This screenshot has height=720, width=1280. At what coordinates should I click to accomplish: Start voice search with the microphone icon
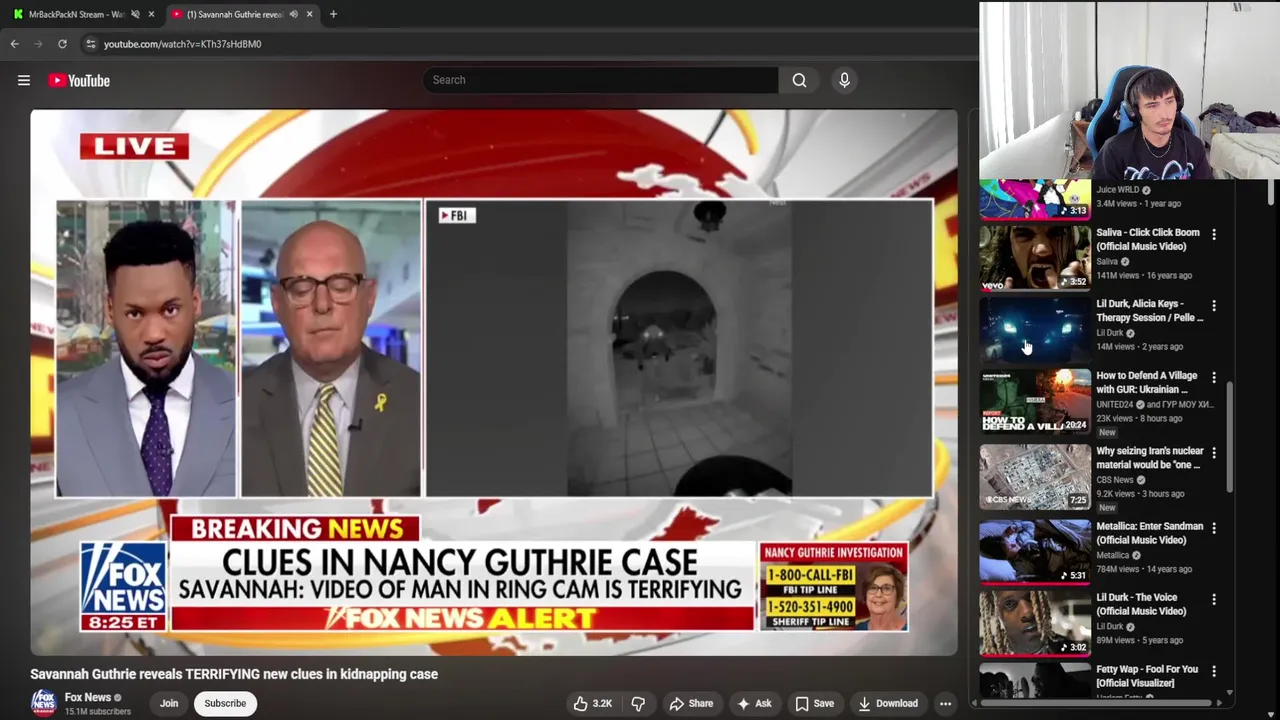844,80
